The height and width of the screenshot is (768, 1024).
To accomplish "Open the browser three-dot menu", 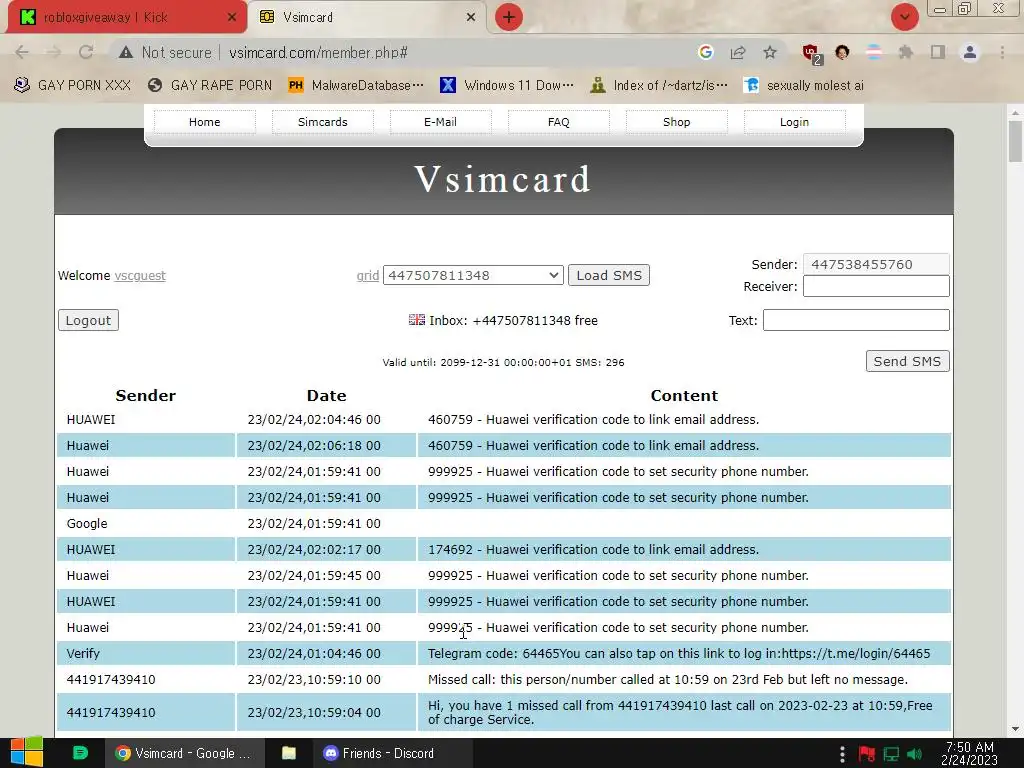I will click(x=1002, y=52).
